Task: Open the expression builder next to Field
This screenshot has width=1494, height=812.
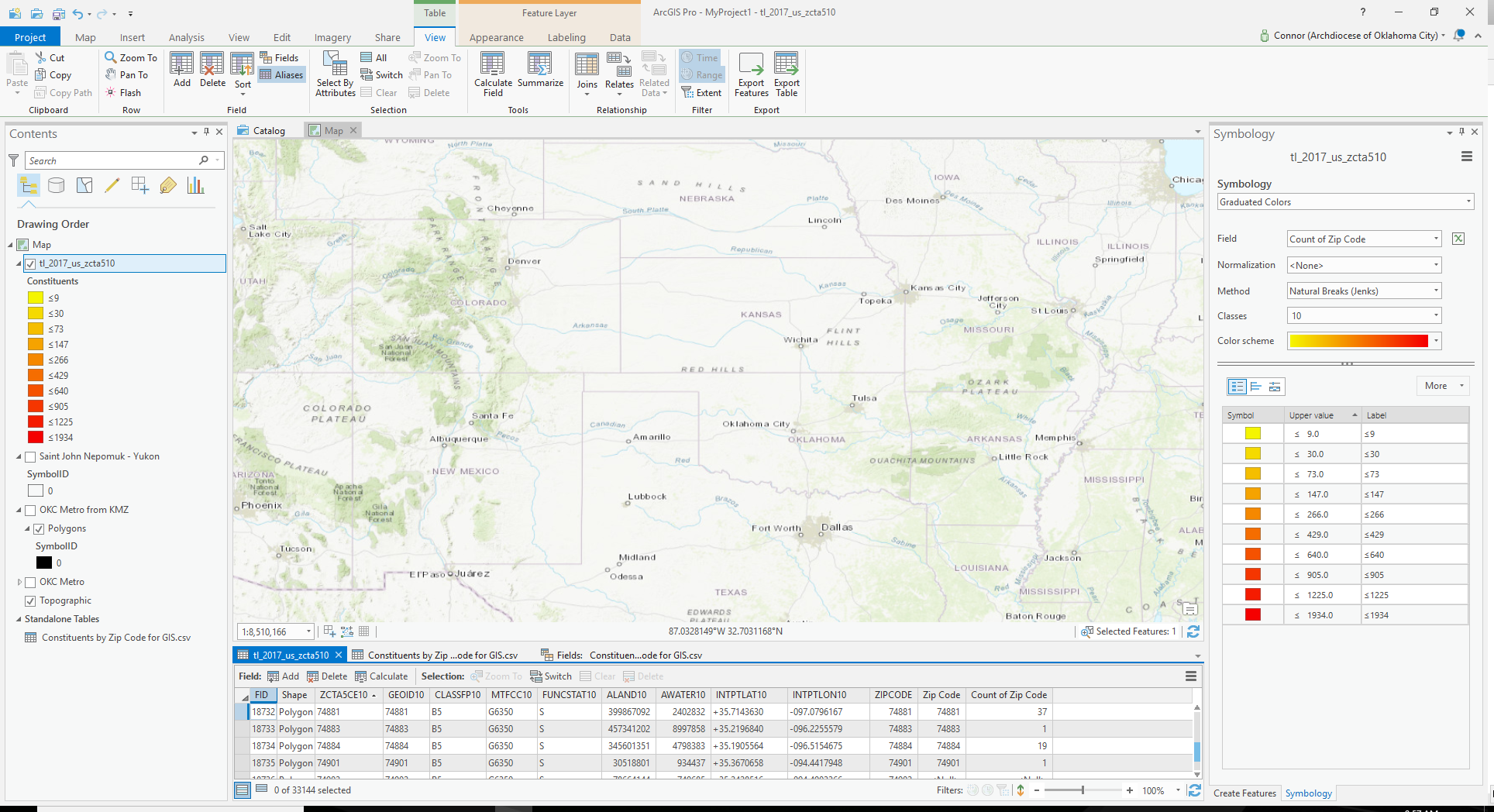Action: pyautogui.click(x=1458, y=239)
